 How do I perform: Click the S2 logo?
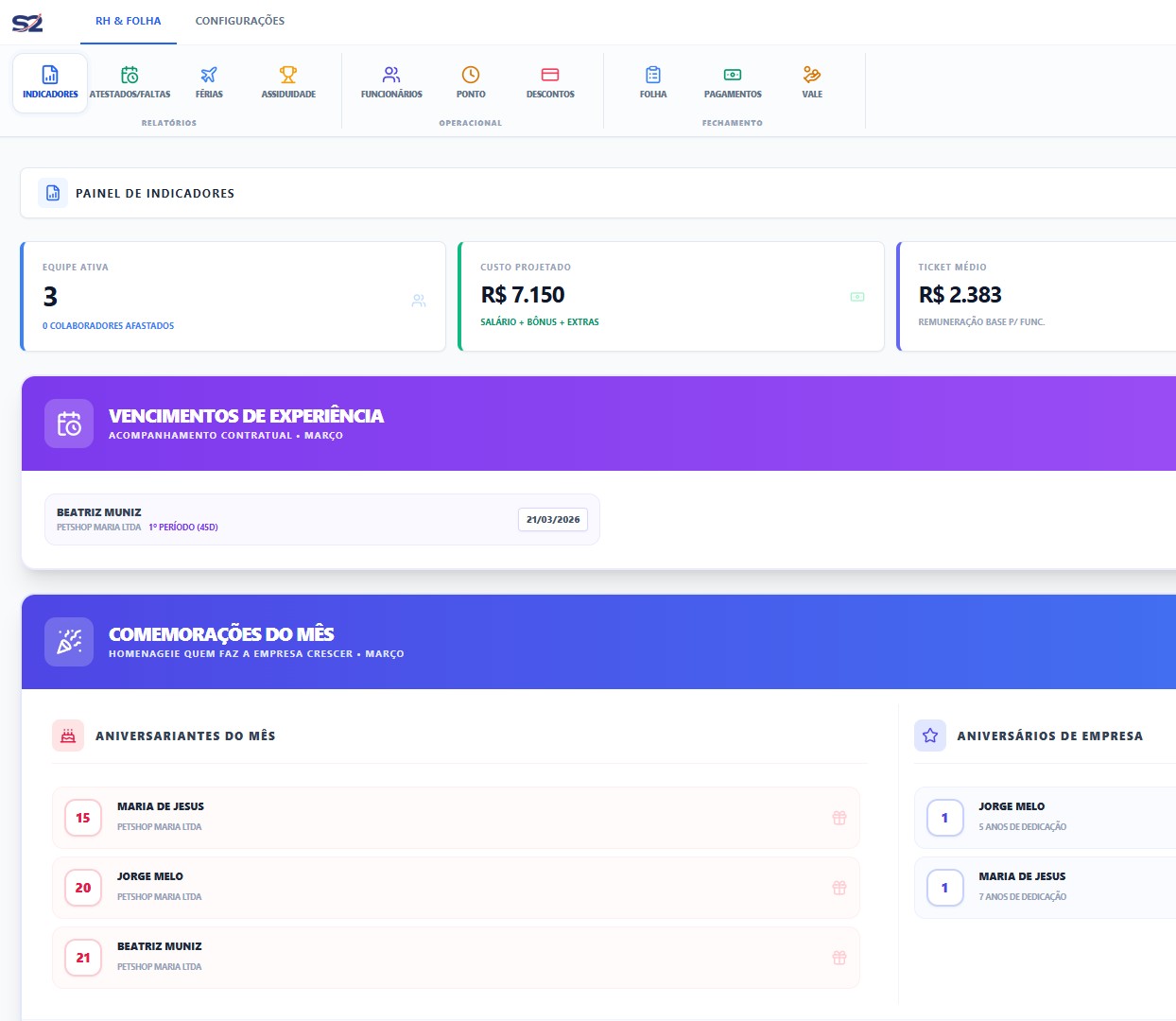(x=27, y=22)
